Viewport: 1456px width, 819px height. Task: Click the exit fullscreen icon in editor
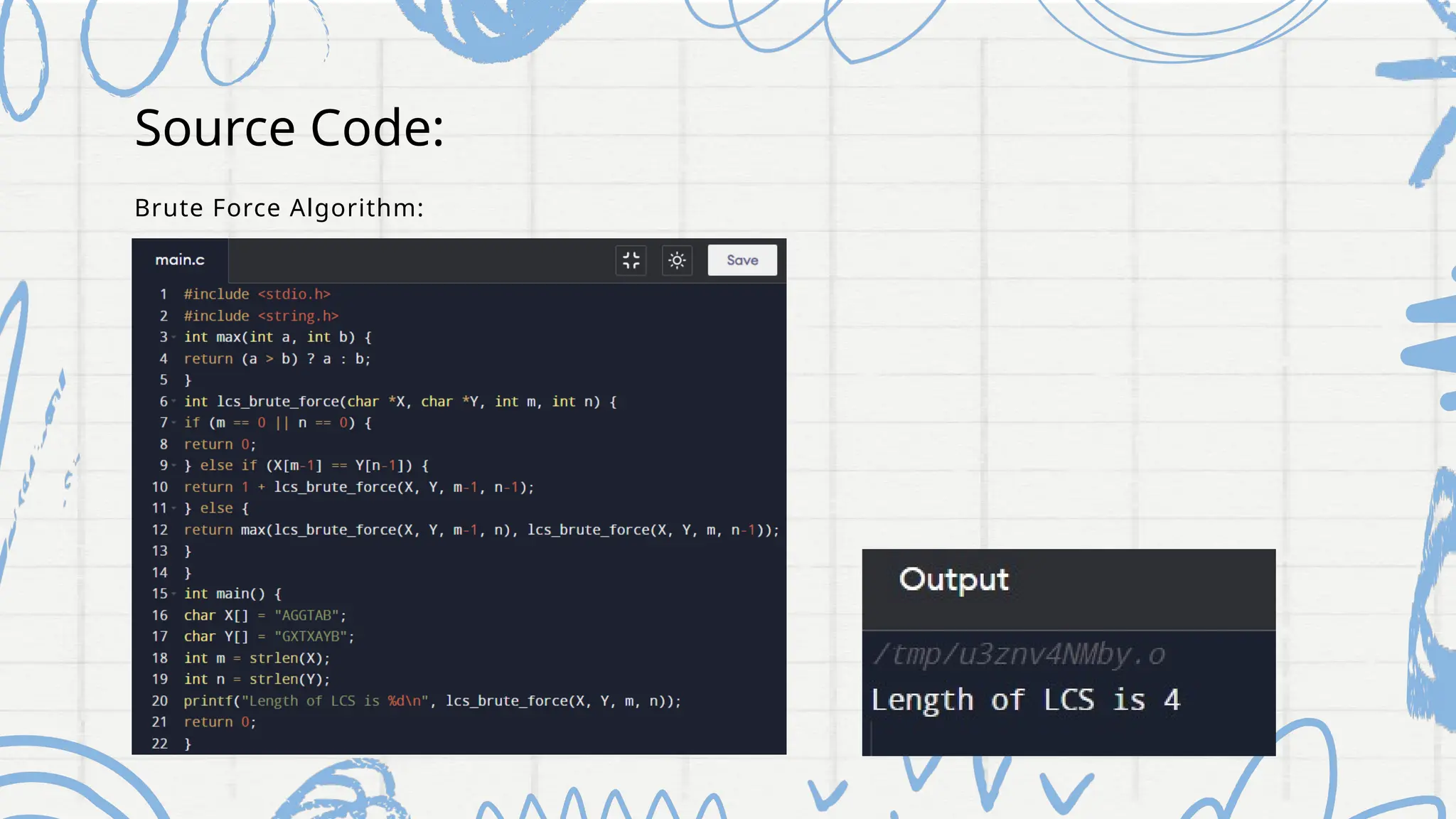(631, 260)
